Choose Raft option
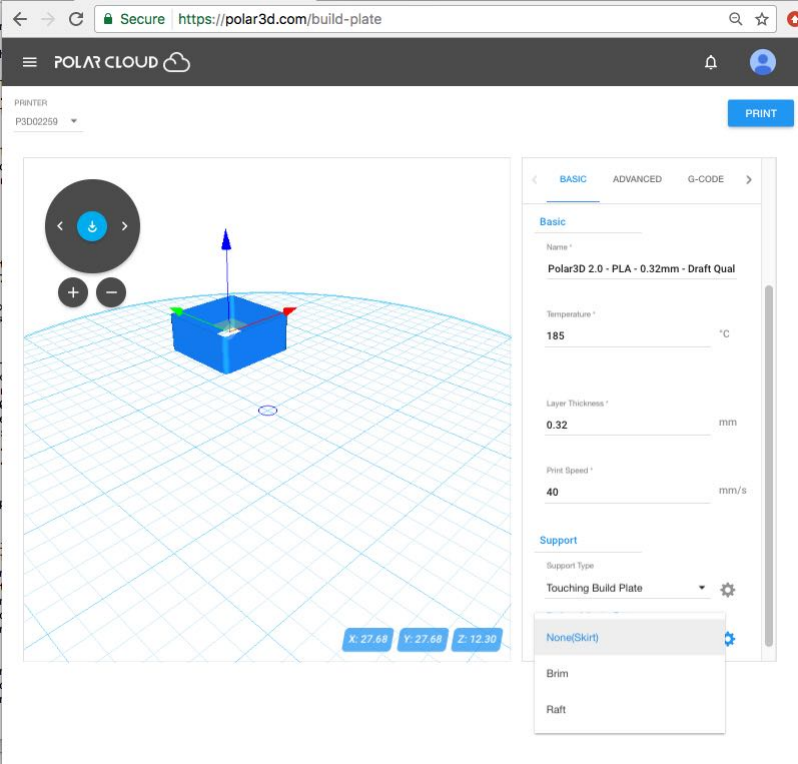Viewport: 798px width, 764px height. [x=630, y=709]
